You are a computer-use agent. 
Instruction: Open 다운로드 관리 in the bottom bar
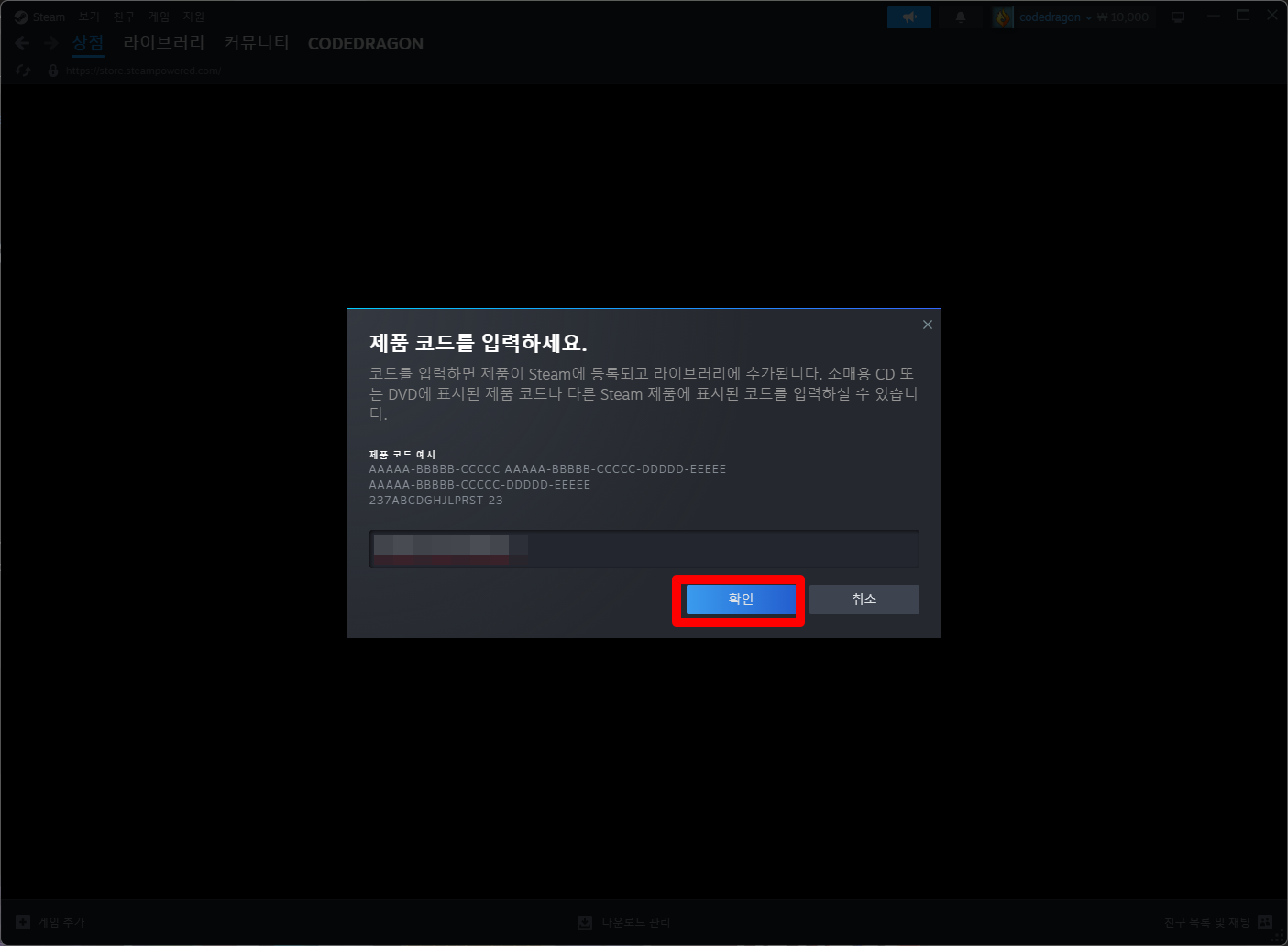click(x=636, y=922)
